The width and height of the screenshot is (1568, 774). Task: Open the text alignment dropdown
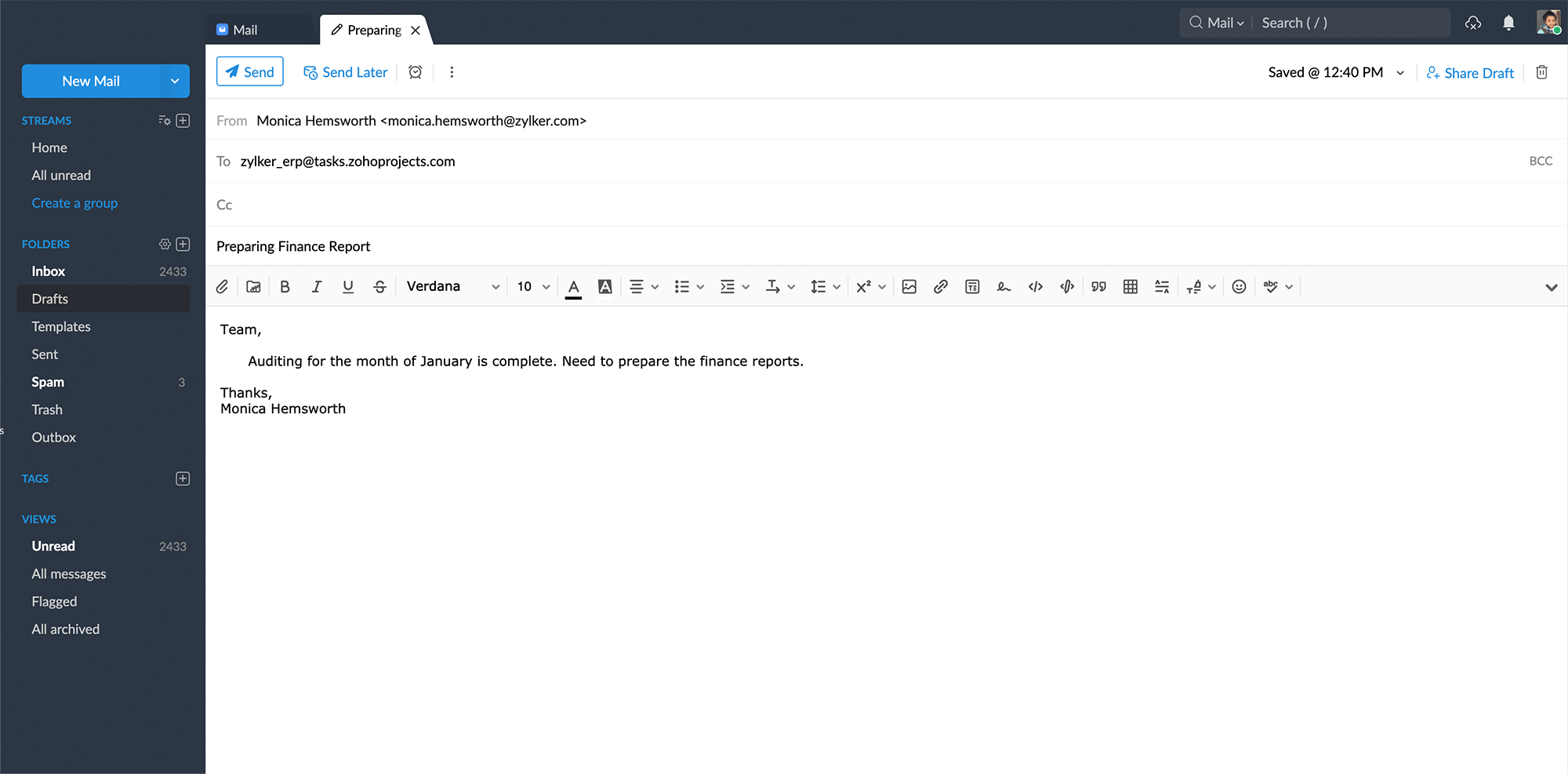(x=644, y=287)
